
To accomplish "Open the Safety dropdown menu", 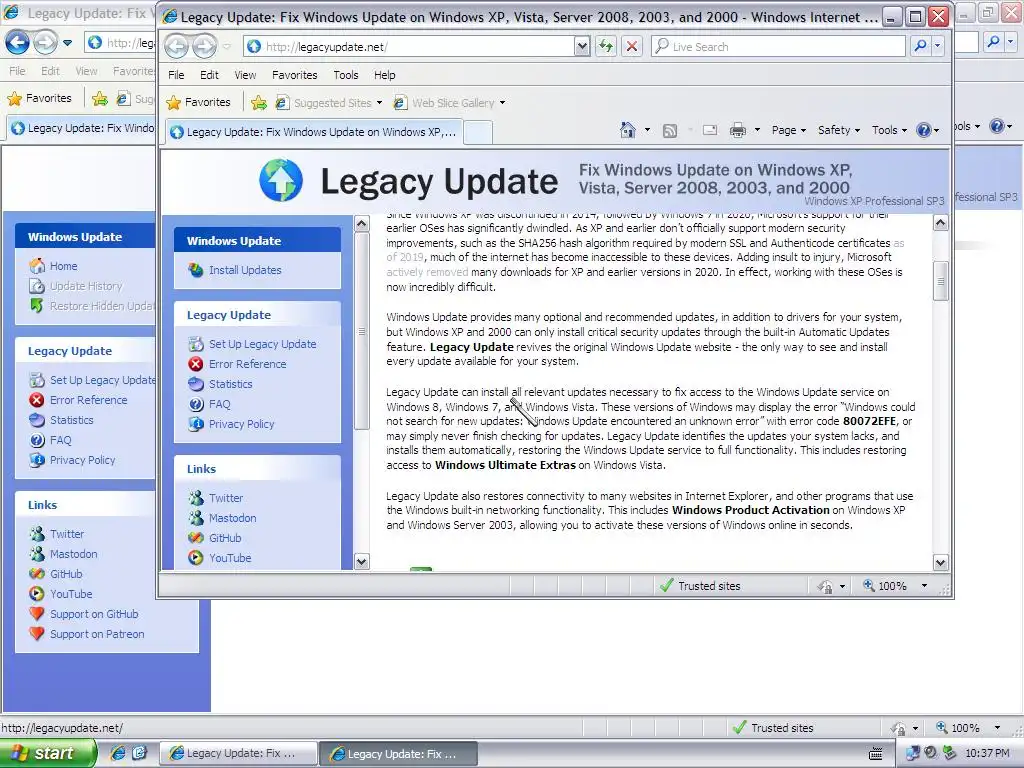I will [839, 130].
